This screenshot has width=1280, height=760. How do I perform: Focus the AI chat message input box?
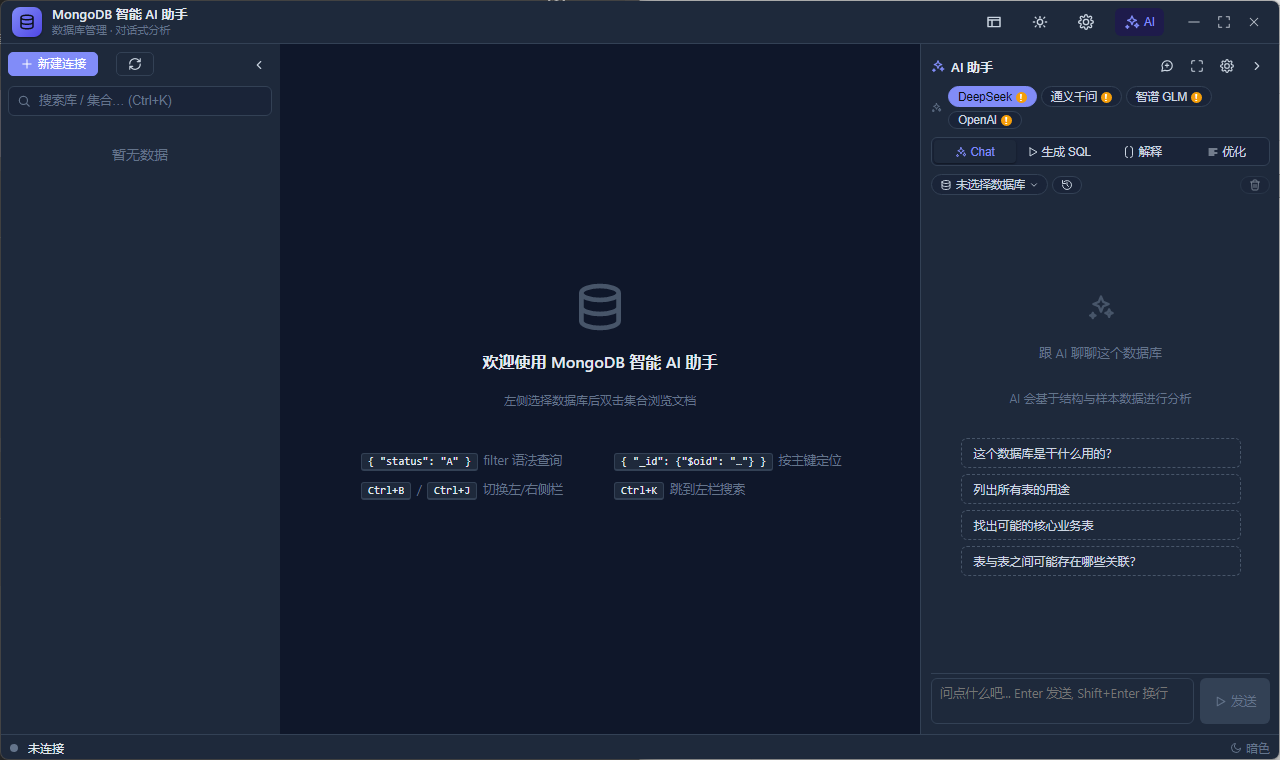tap(1062, 701)
